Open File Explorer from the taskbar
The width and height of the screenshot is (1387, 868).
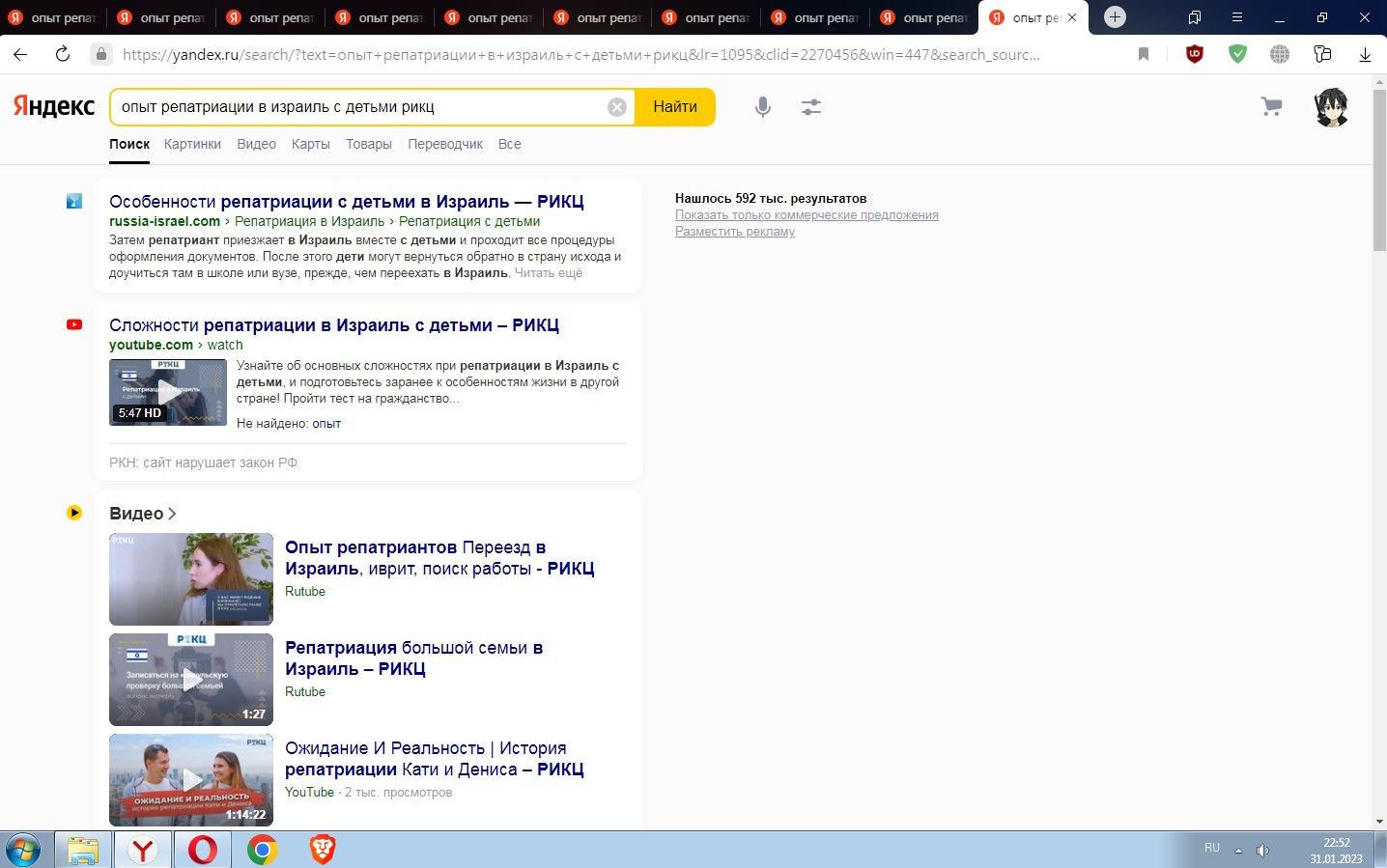click(x=83, y=851)
